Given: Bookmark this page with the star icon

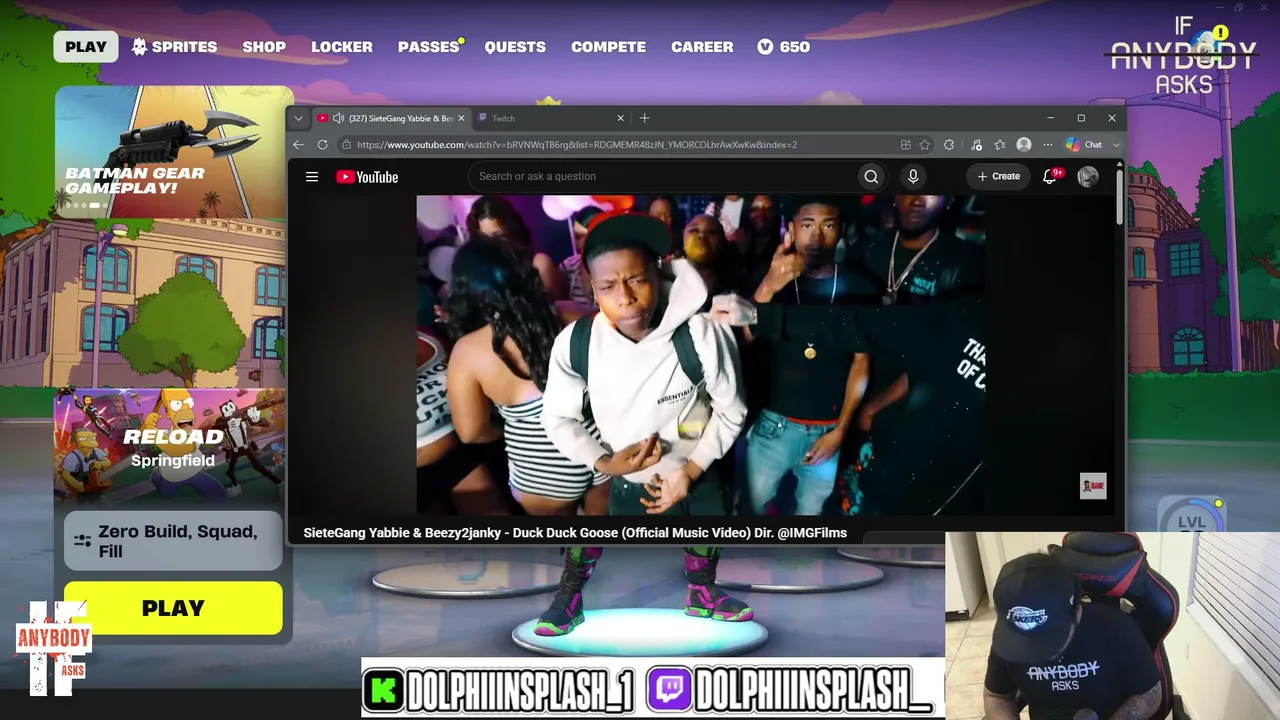Looking at the screenshot, I should click(x=925, y=145).
